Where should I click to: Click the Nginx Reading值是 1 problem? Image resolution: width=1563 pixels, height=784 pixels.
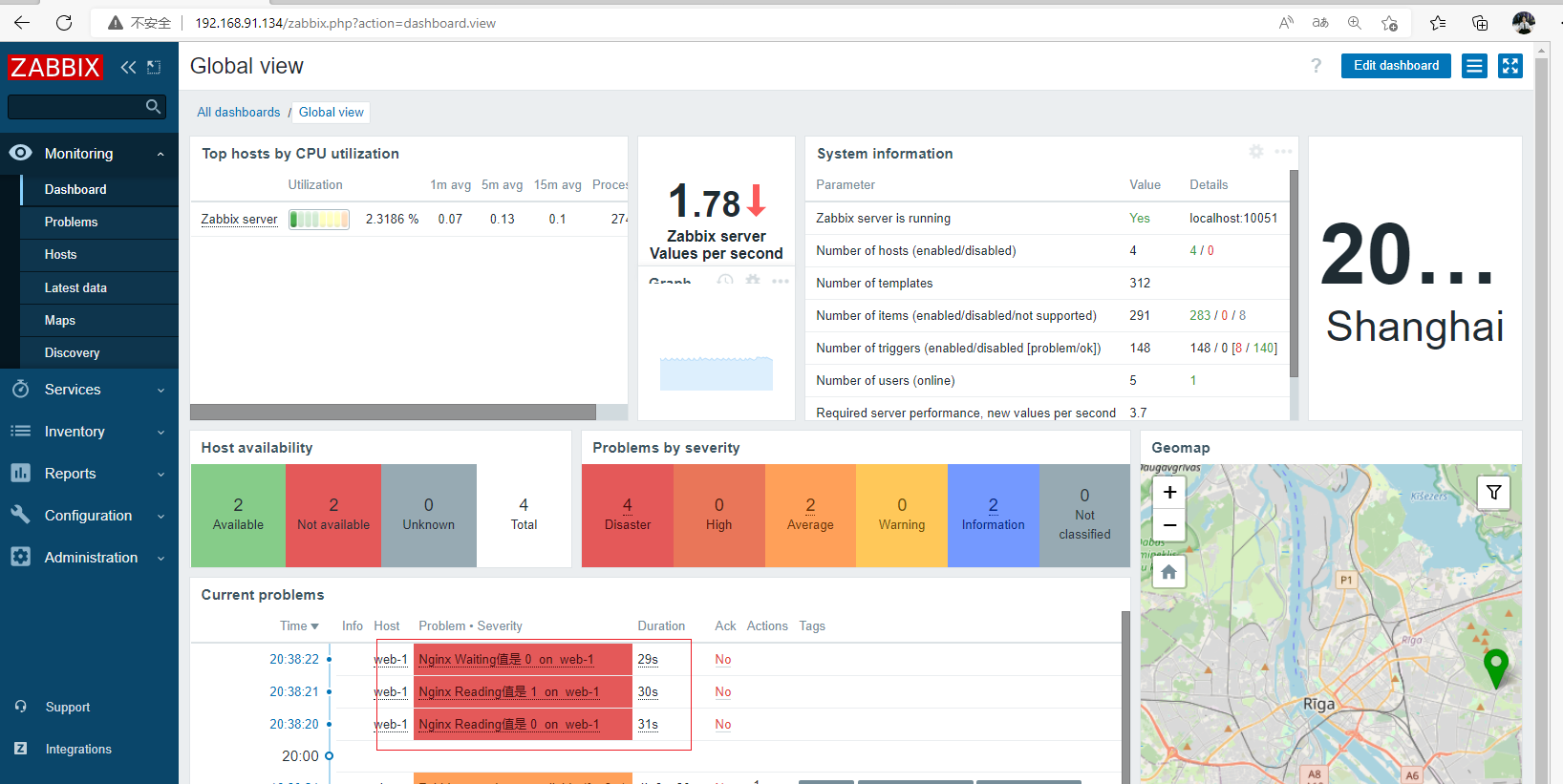[x=509, y=691]
